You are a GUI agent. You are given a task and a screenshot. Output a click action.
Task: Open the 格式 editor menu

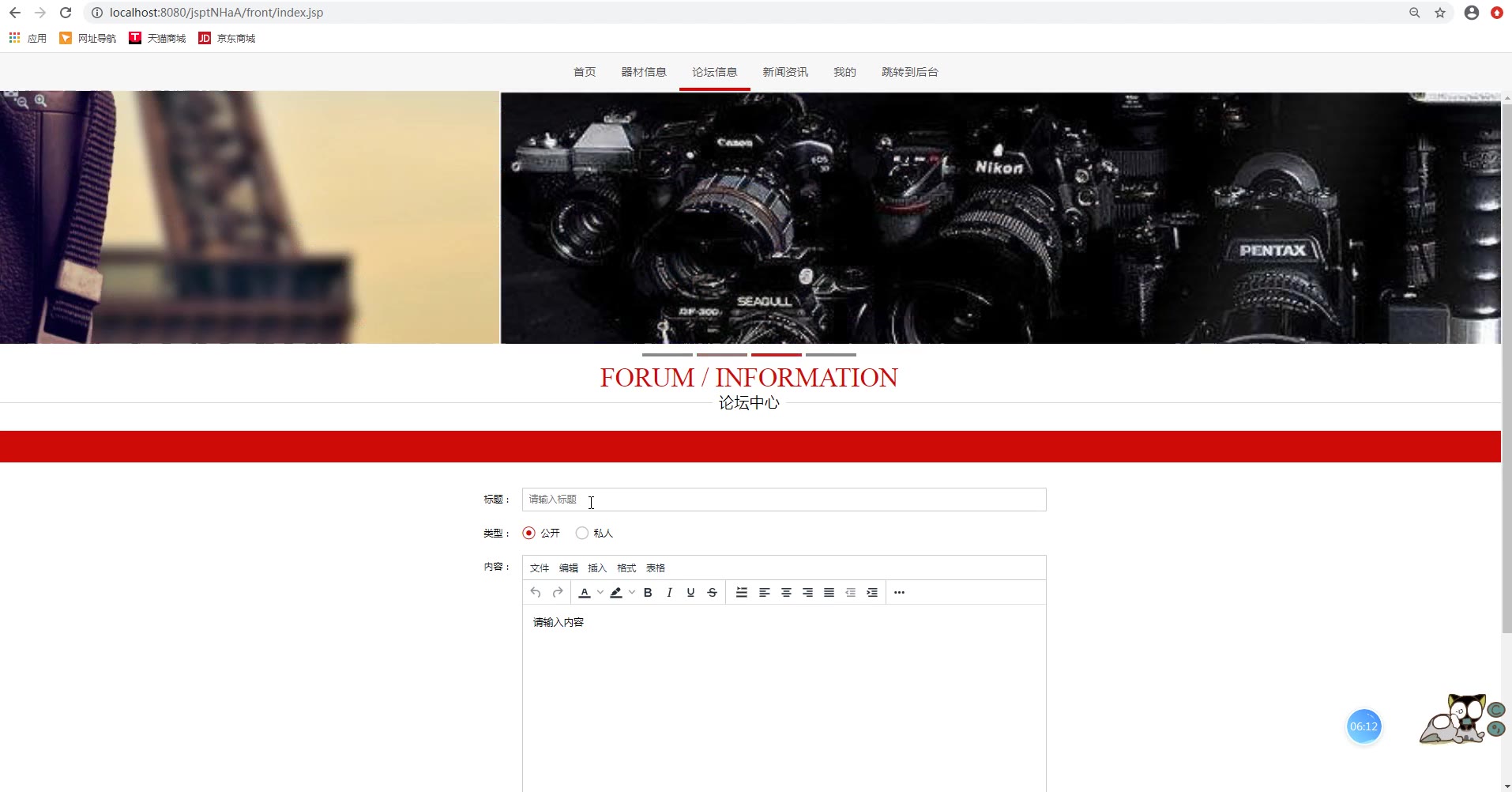point(626,568)
